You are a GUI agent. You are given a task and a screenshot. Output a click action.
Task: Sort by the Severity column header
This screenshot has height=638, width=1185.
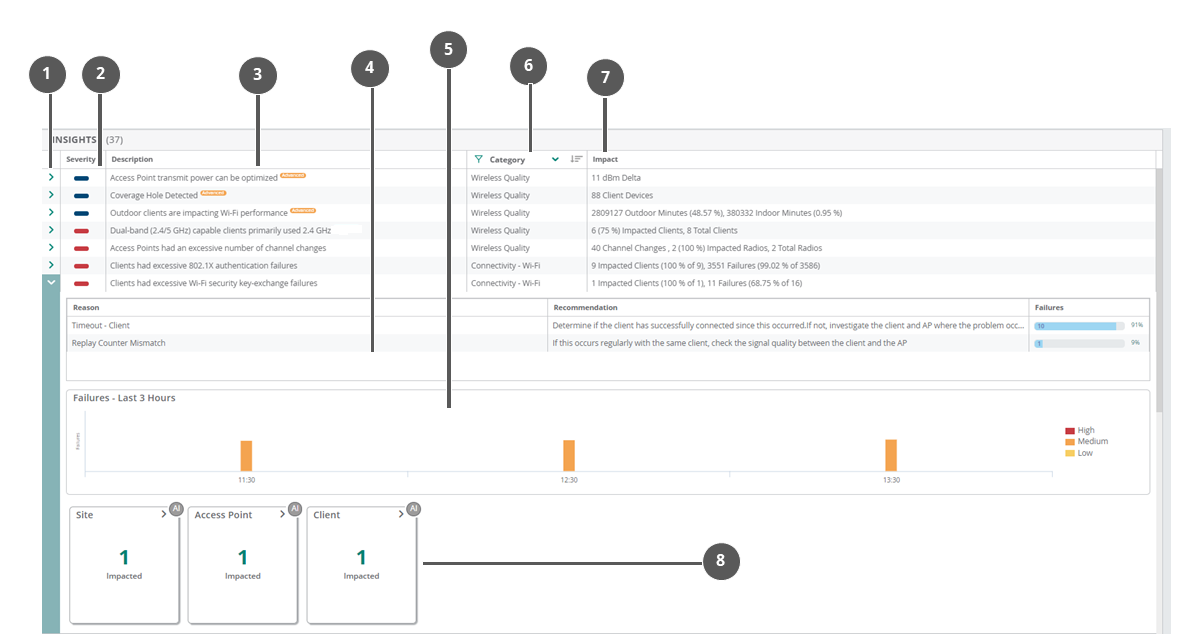tap(81, 160)
